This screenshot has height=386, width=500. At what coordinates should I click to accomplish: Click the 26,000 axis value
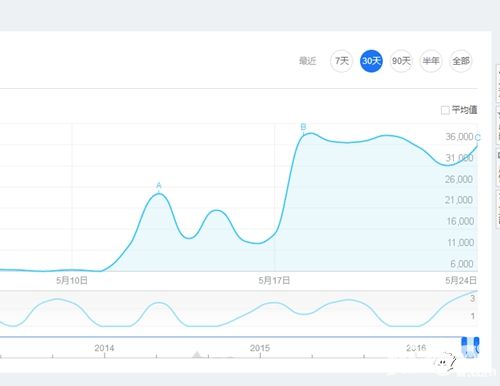click(x=459, y=179)
